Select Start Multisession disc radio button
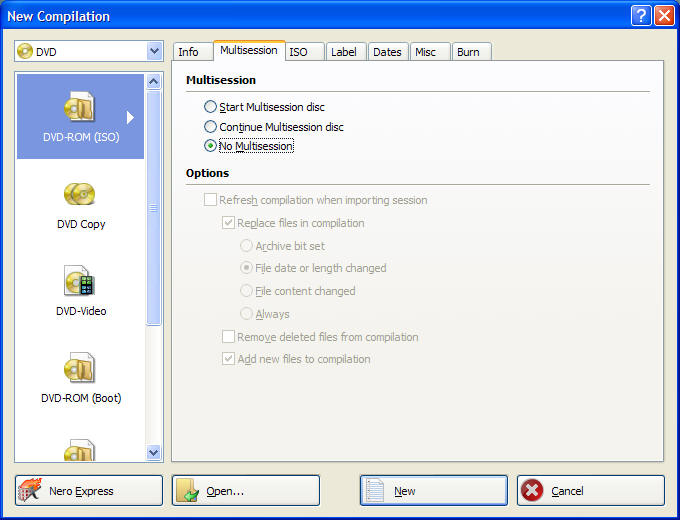This screenshot has width=680, height=520. (210, 107)
